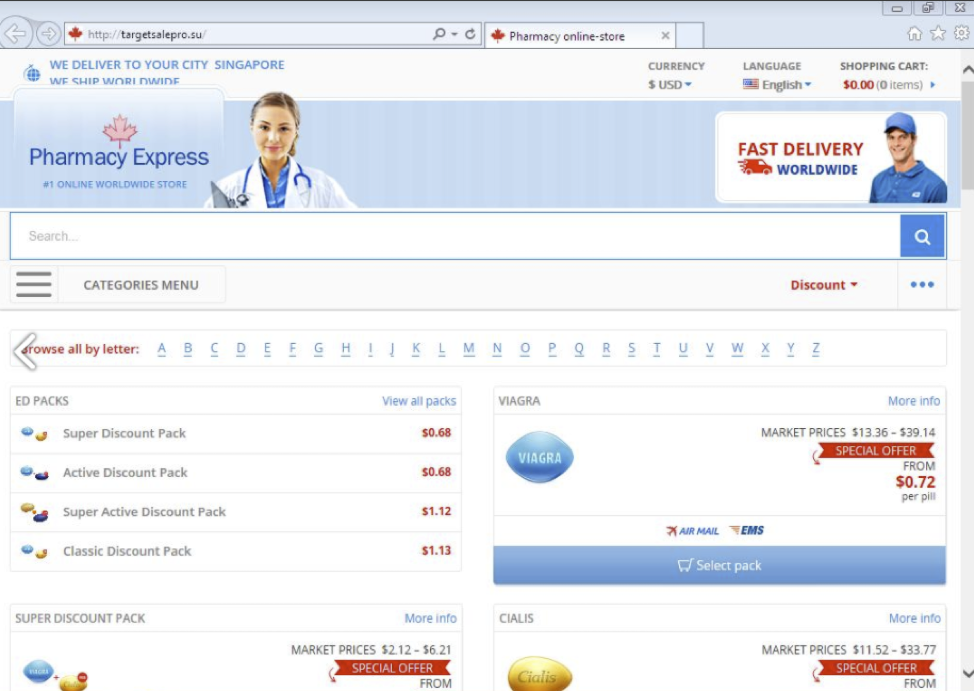Close the Pharmacy online-store tab
Viewport: 974px width, 691px height.
coord(665,35)
